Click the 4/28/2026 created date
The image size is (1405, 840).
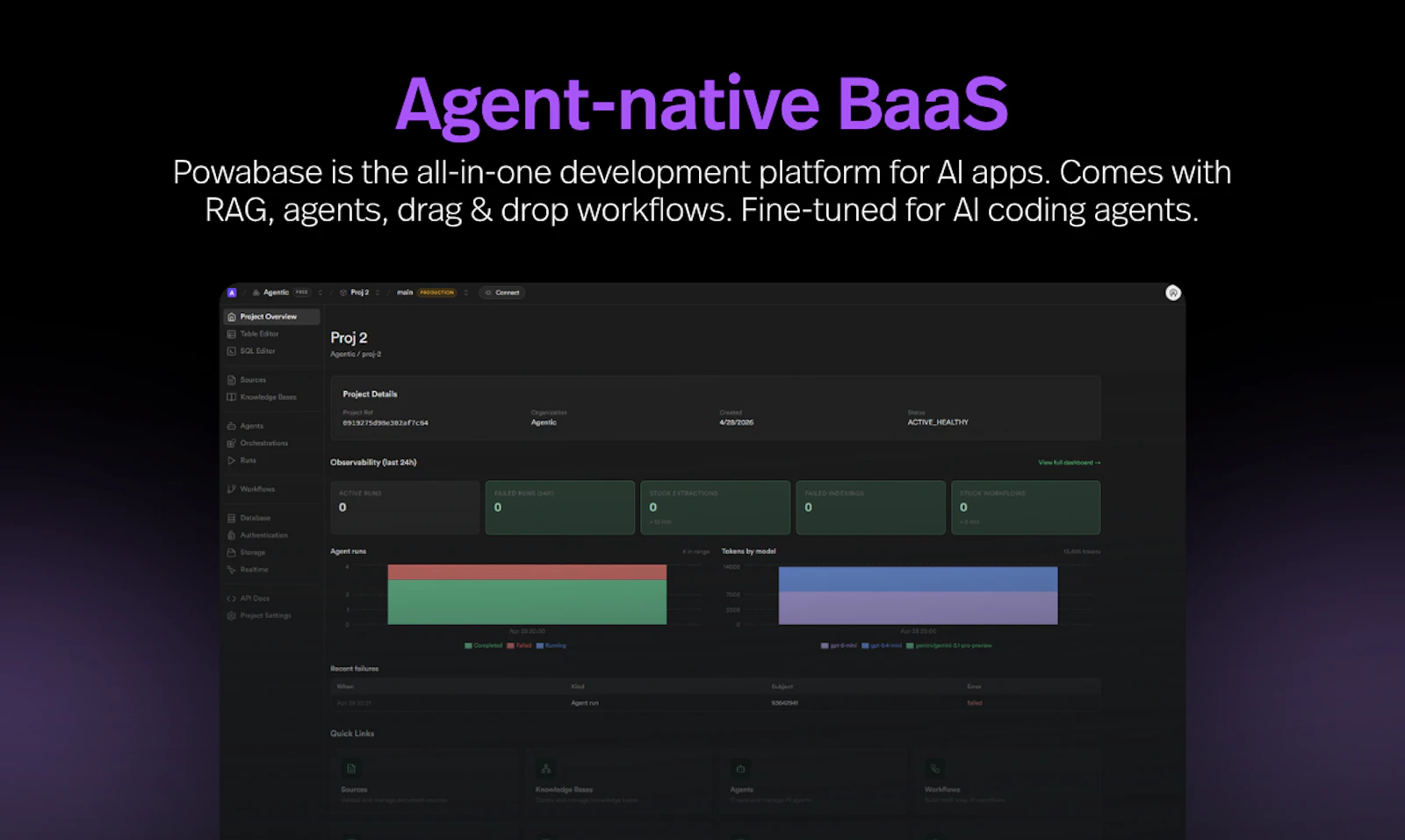[737, 423]
